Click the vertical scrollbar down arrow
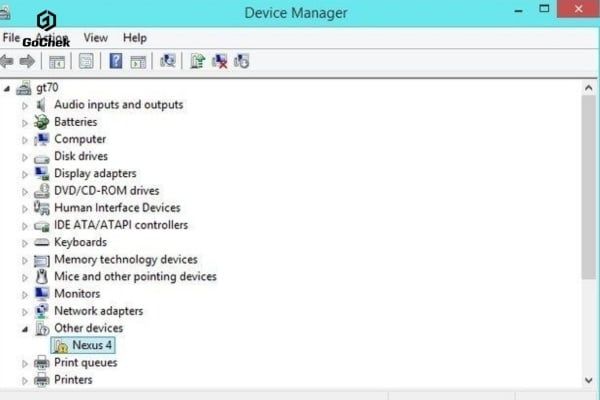 588,379
